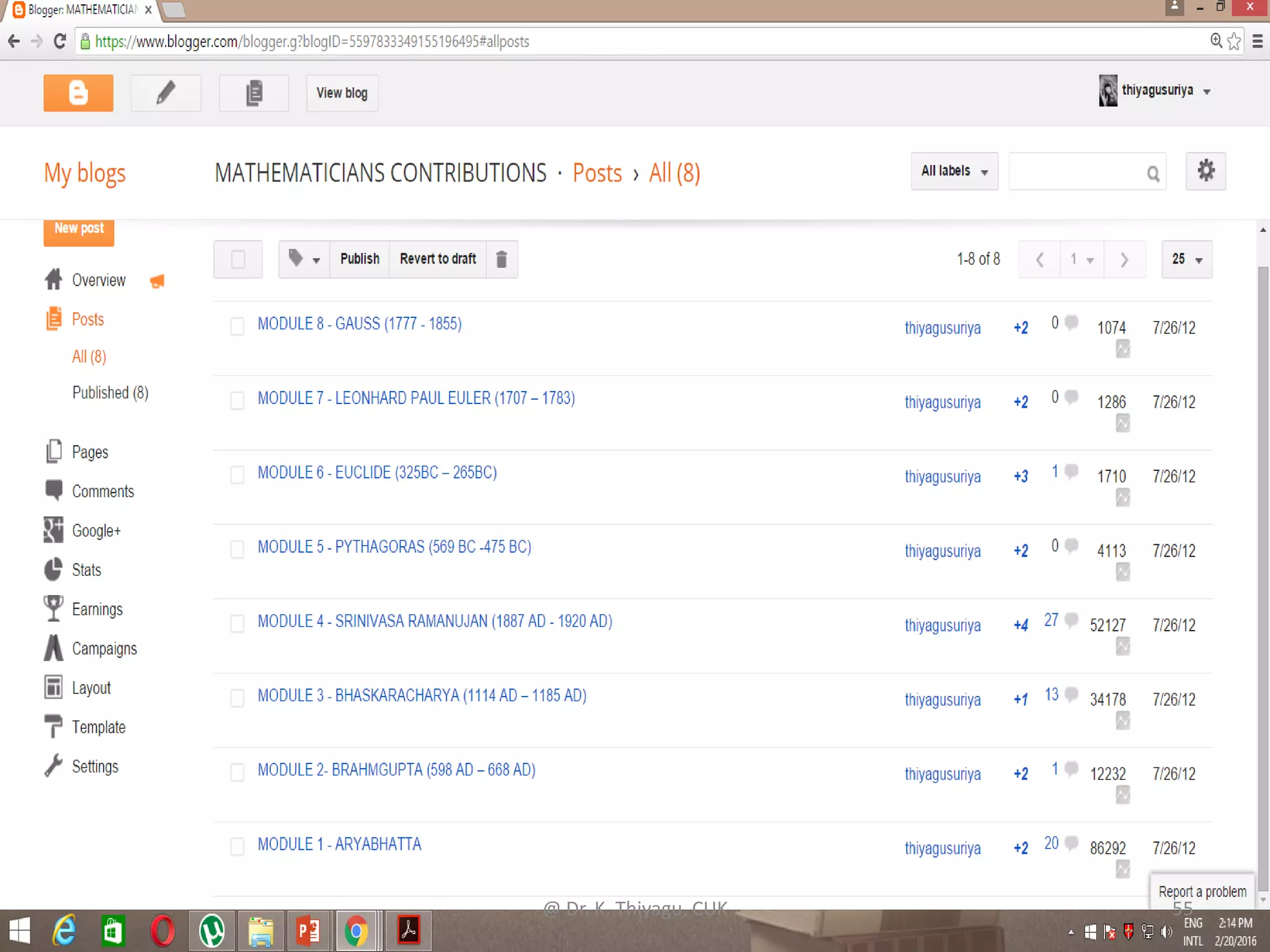Screen dimensions: 1270x952
Task: Click the next page arrow
Action: point(1124,259)
